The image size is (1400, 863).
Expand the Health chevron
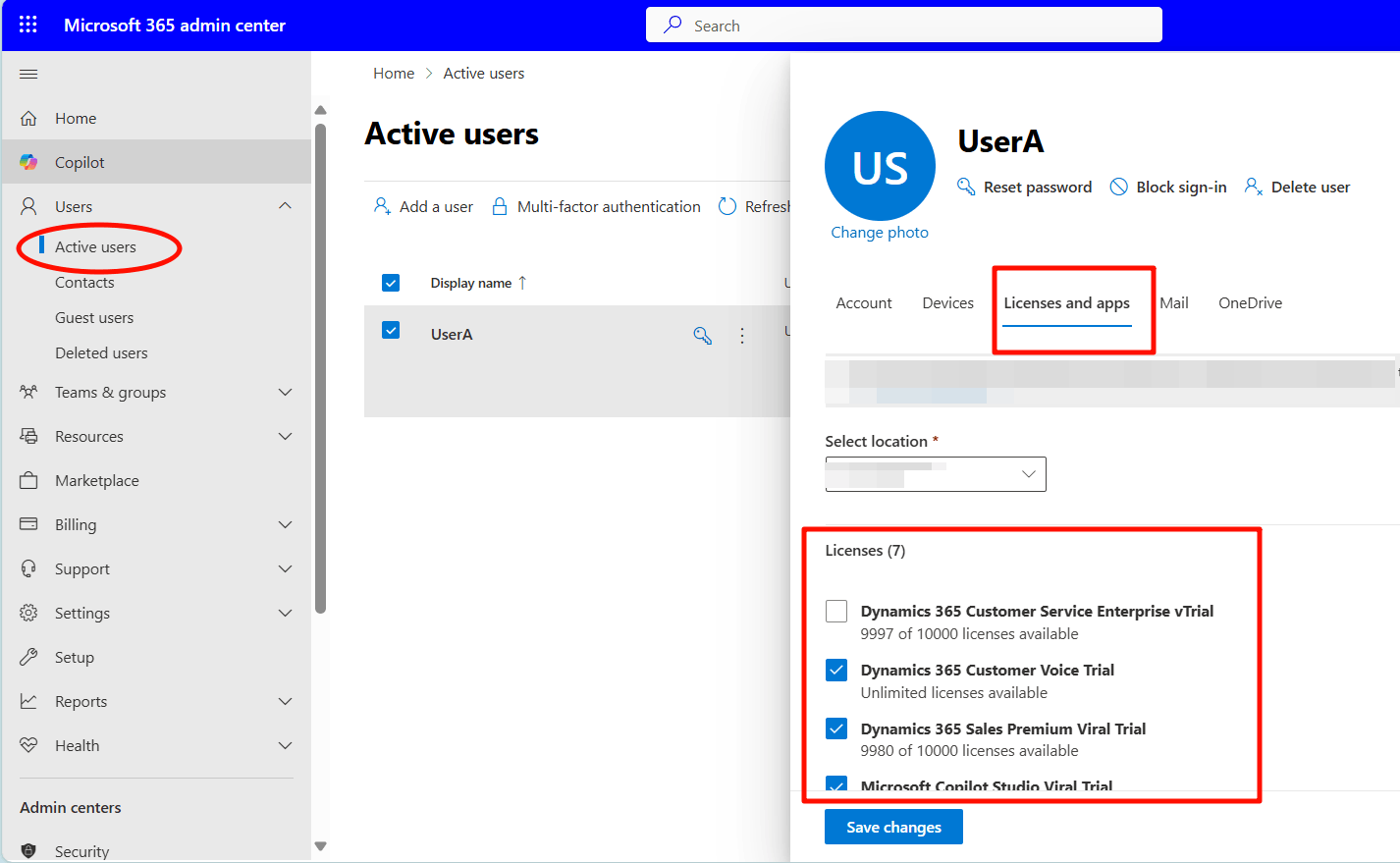(286, 745)
